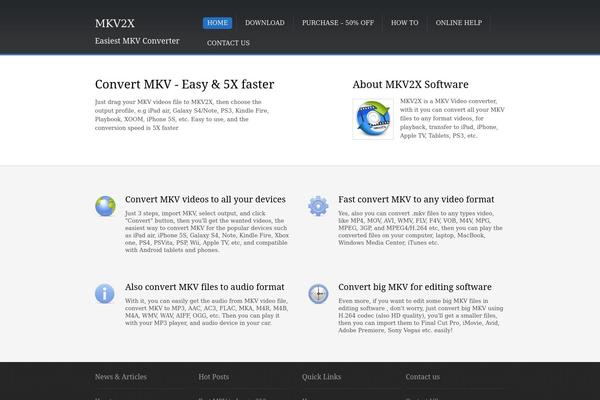Click the MKV2X site title
600x400 pixels.
[x=115, y=23]
